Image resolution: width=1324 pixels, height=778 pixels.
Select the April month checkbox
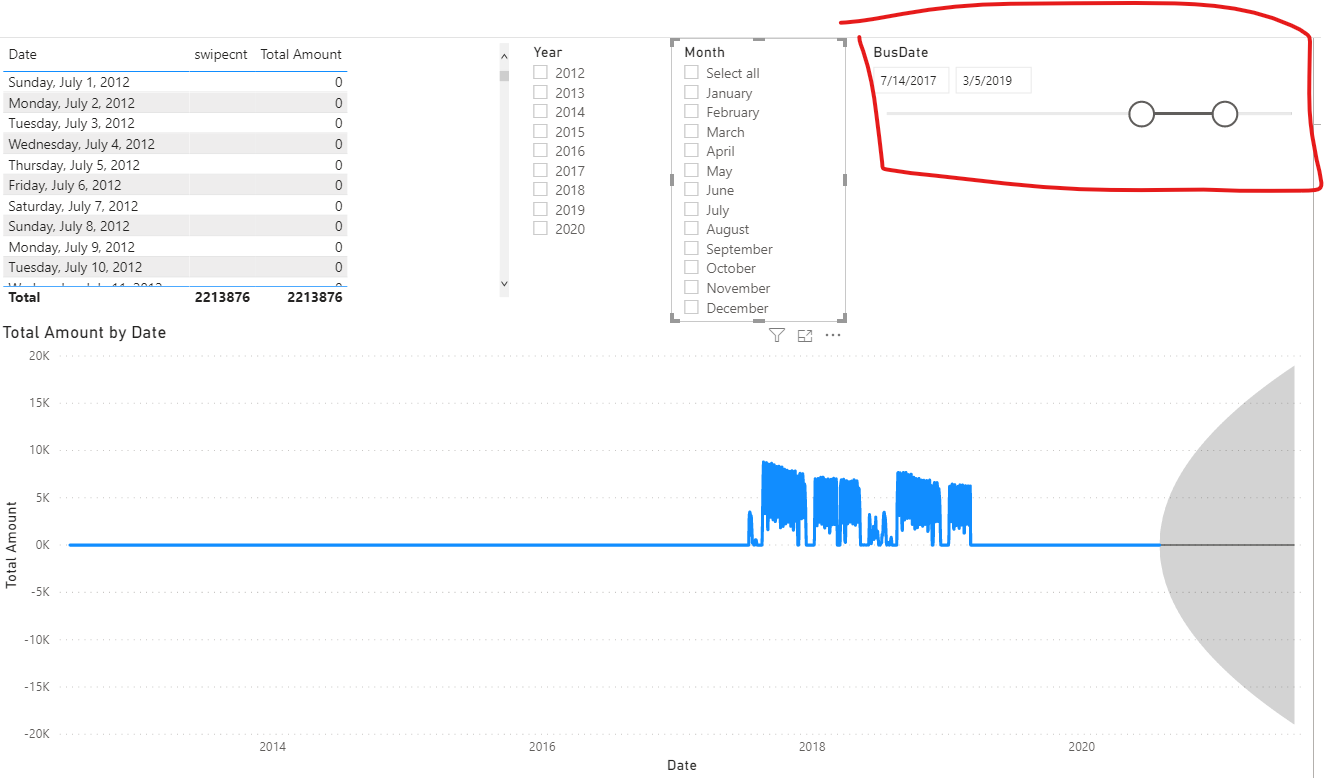[692, 150]
